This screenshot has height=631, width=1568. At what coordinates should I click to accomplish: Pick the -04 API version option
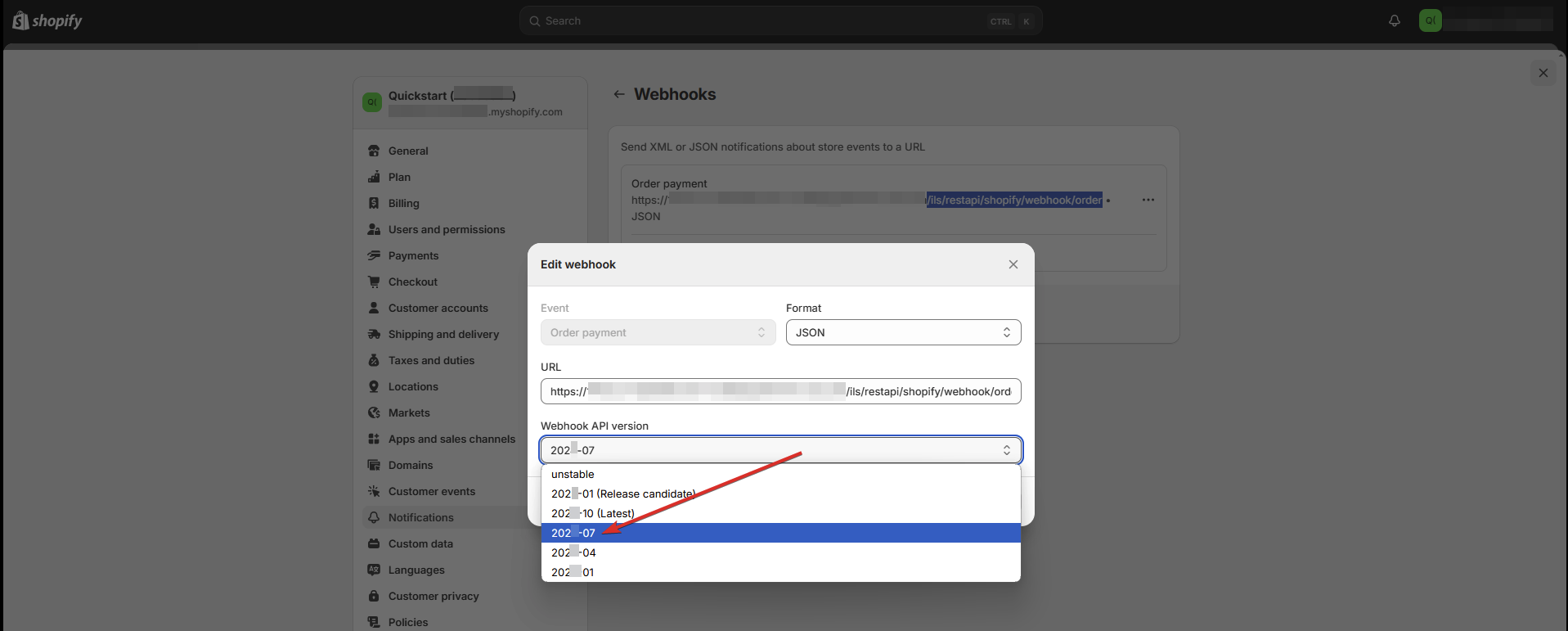click(x=573, y=552)
